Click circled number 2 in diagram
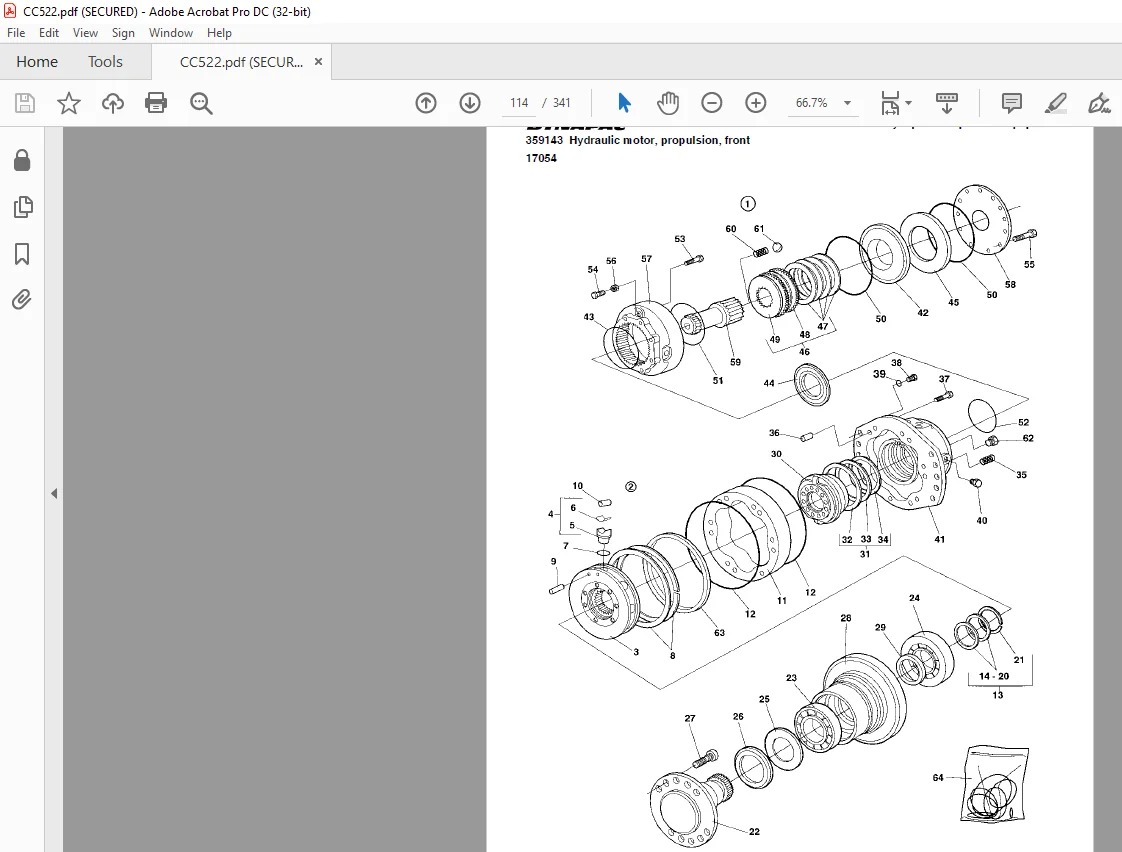Image resolution: width=1122 pixels, height=852 pixels. (x=630, y=486)
